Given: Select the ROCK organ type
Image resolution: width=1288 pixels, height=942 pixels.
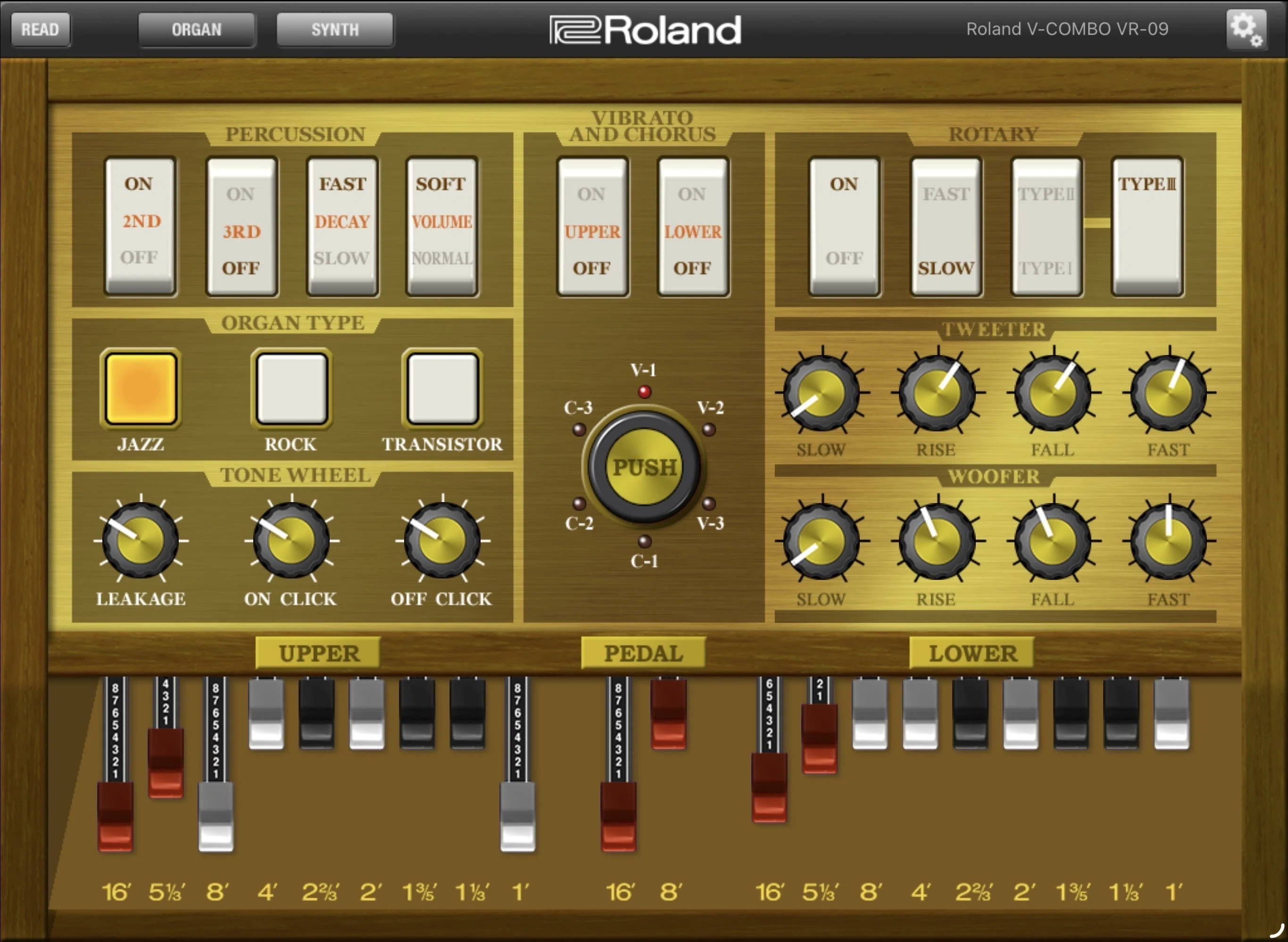Looking at the screenshot, I should (291, 389).
